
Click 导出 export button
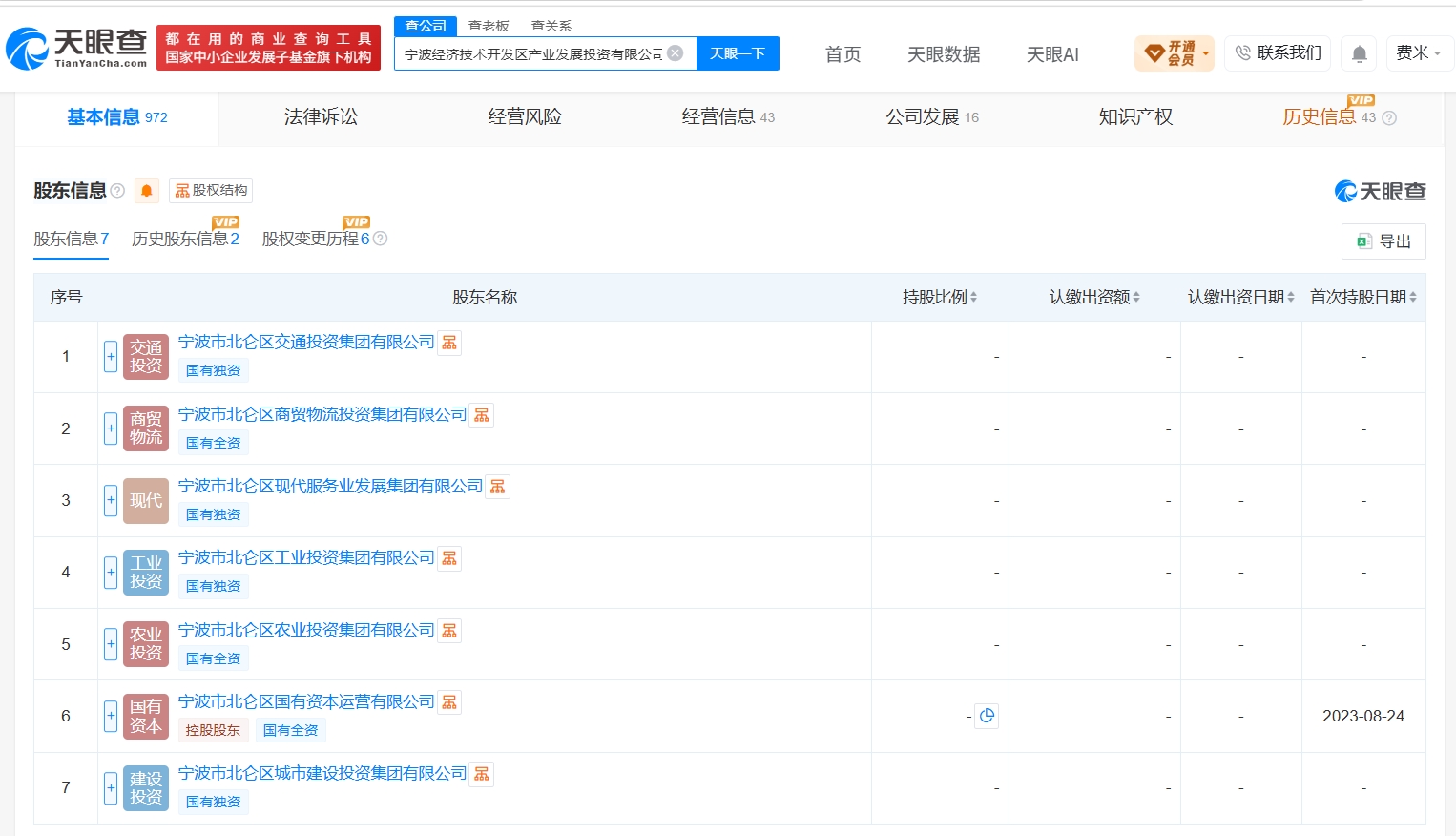point(1383,241)
